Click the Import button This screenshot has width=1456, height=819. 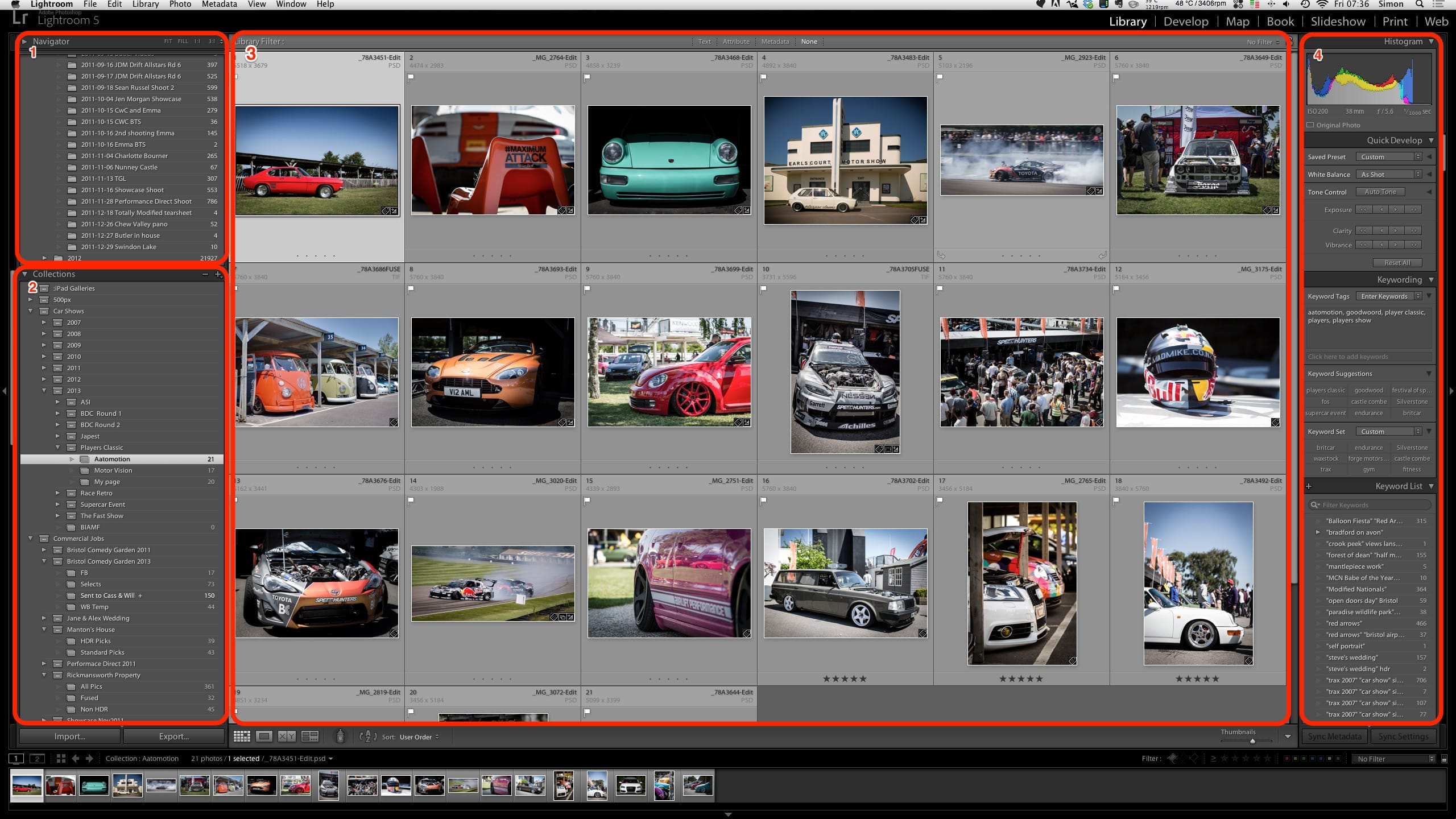coord(70,737)
